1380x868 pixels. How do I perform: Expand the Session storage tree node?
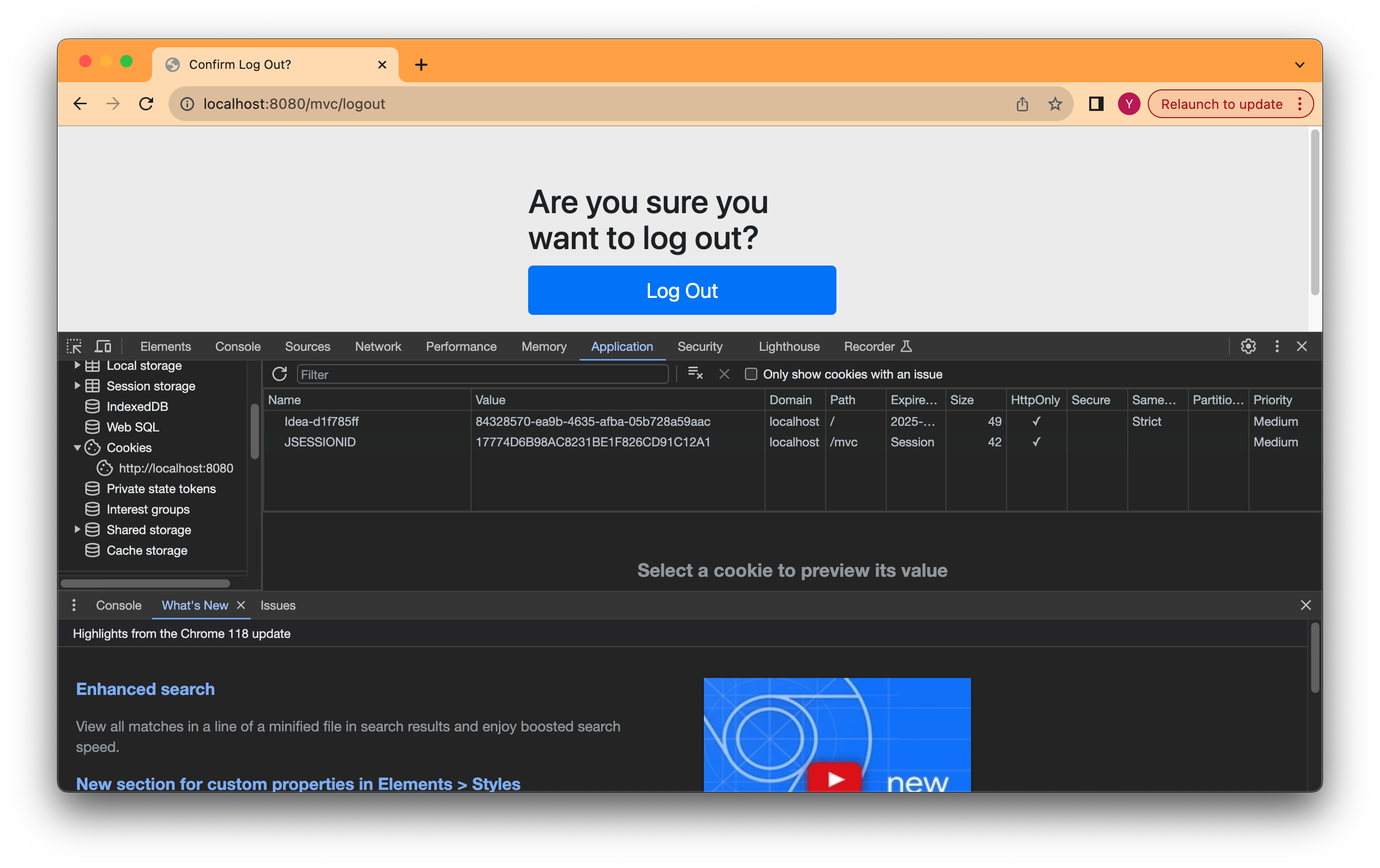(77, 386)
